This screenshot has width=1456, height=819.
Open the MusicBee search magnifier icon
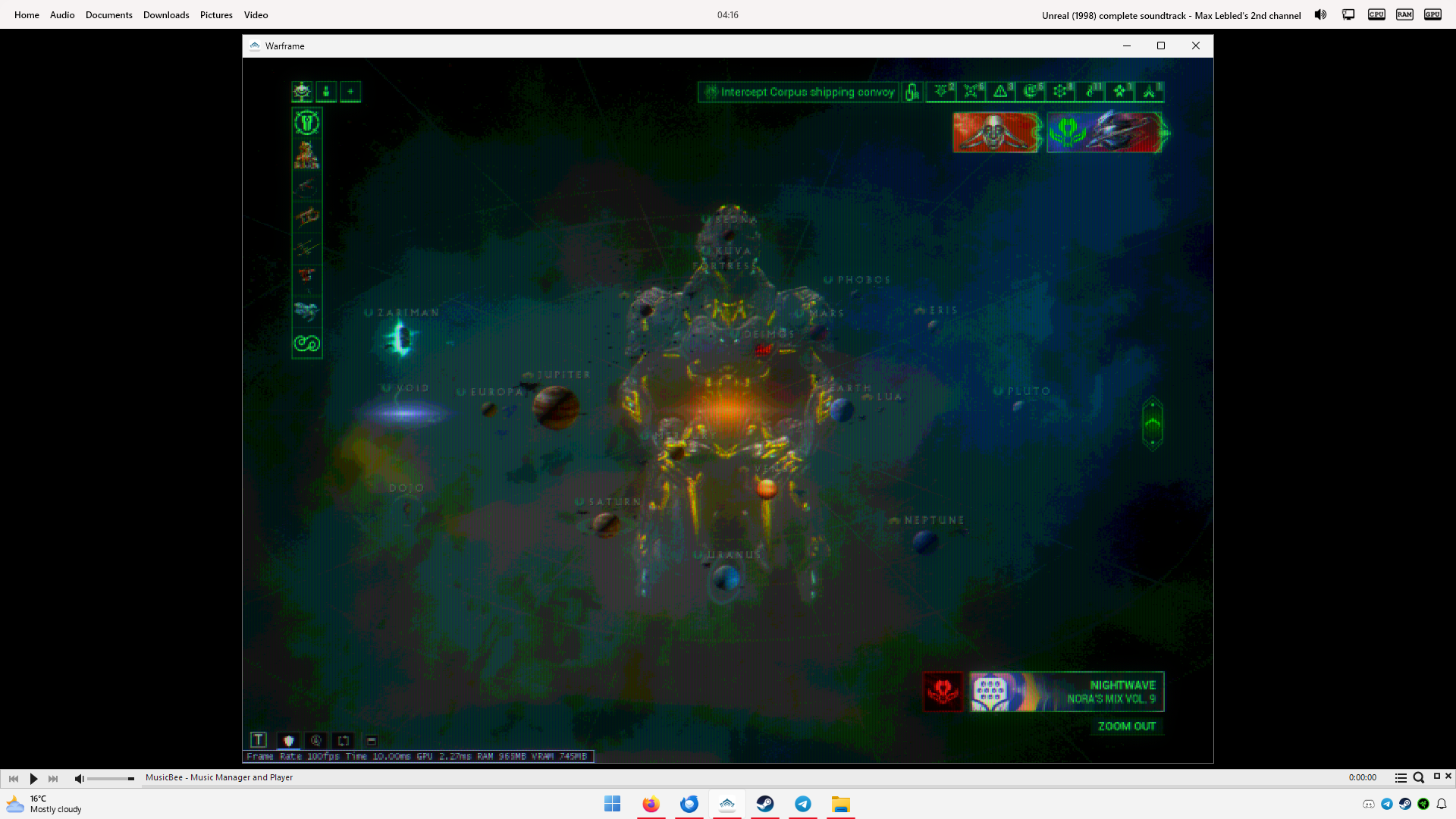(1419, 777)
